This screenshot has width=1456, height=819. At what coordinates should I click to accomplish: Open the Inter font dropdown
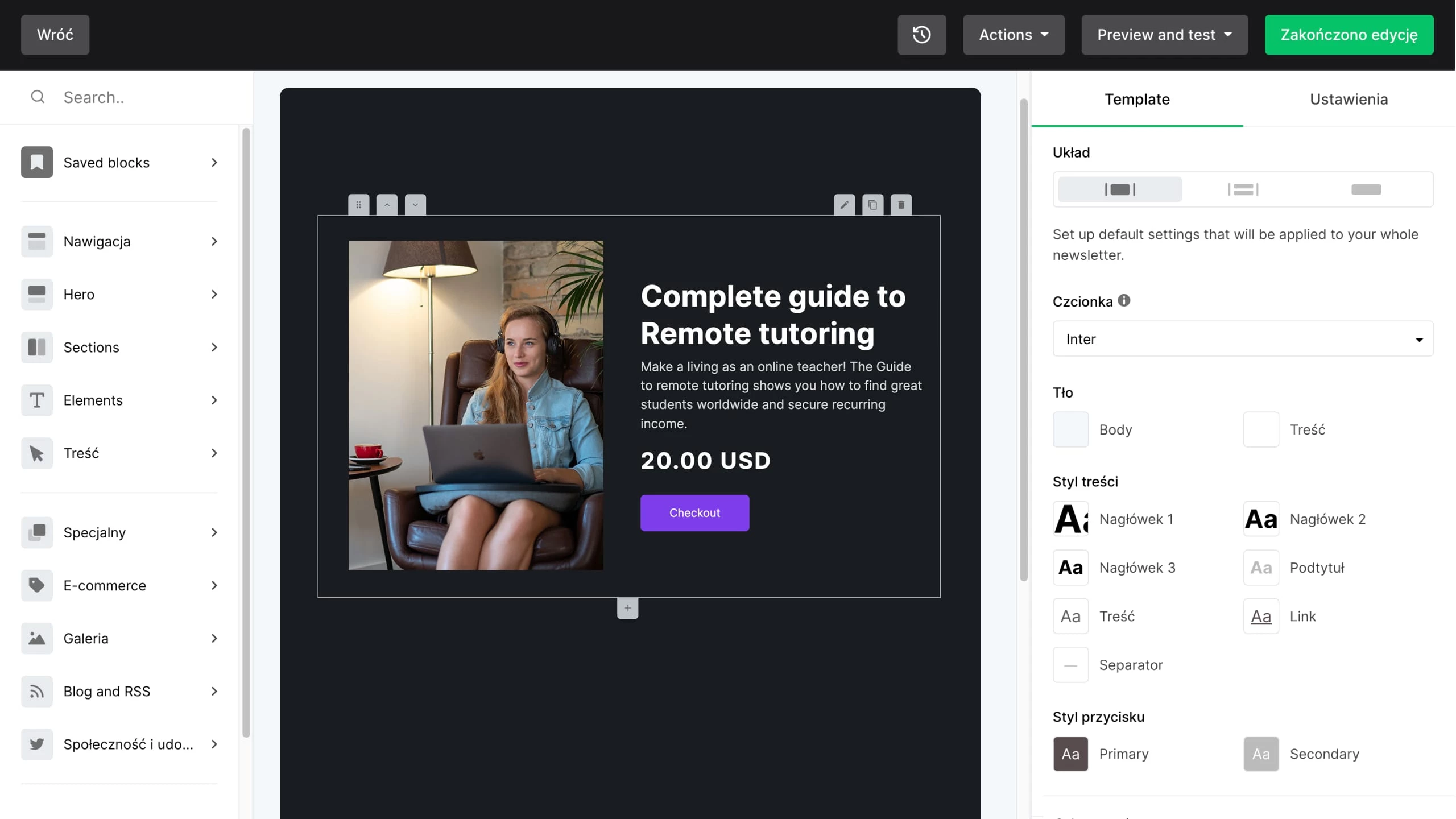point(1243,339)
